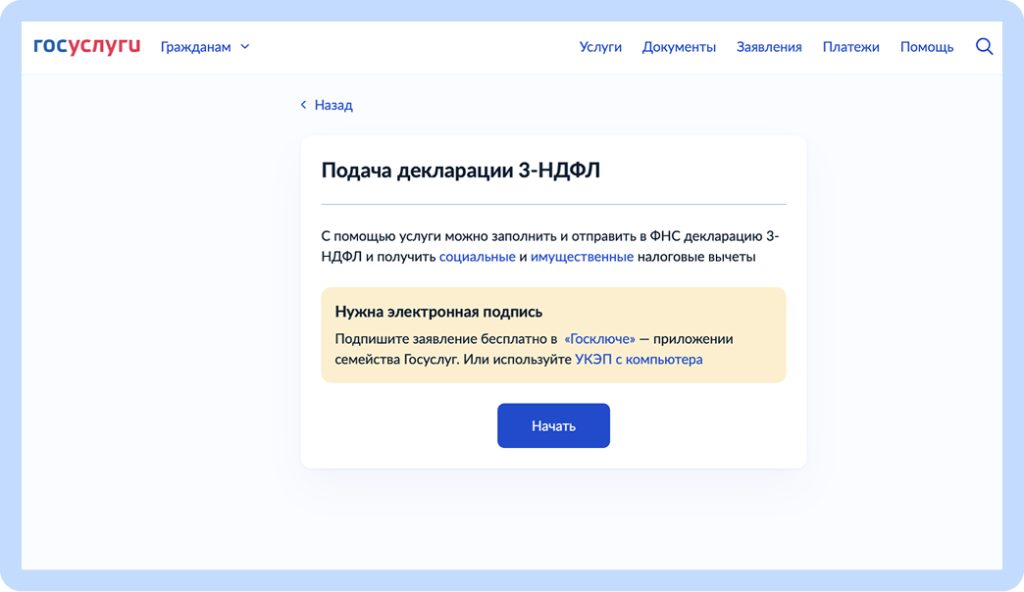Image resolution: width=1024 pixels, height=592 pixels.
Task: Open the Заявления menu item
Action: (769, 46)
